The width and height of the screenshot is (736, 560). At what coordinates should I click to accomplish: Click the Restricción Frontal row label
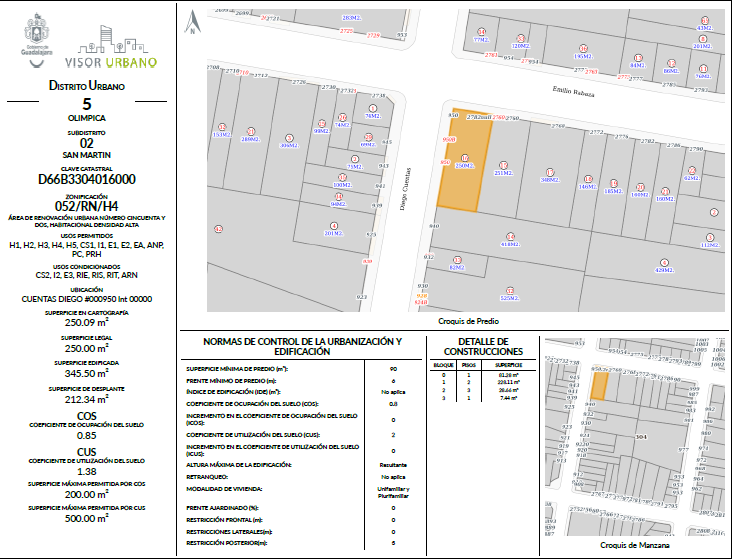[x=224, y=520]
